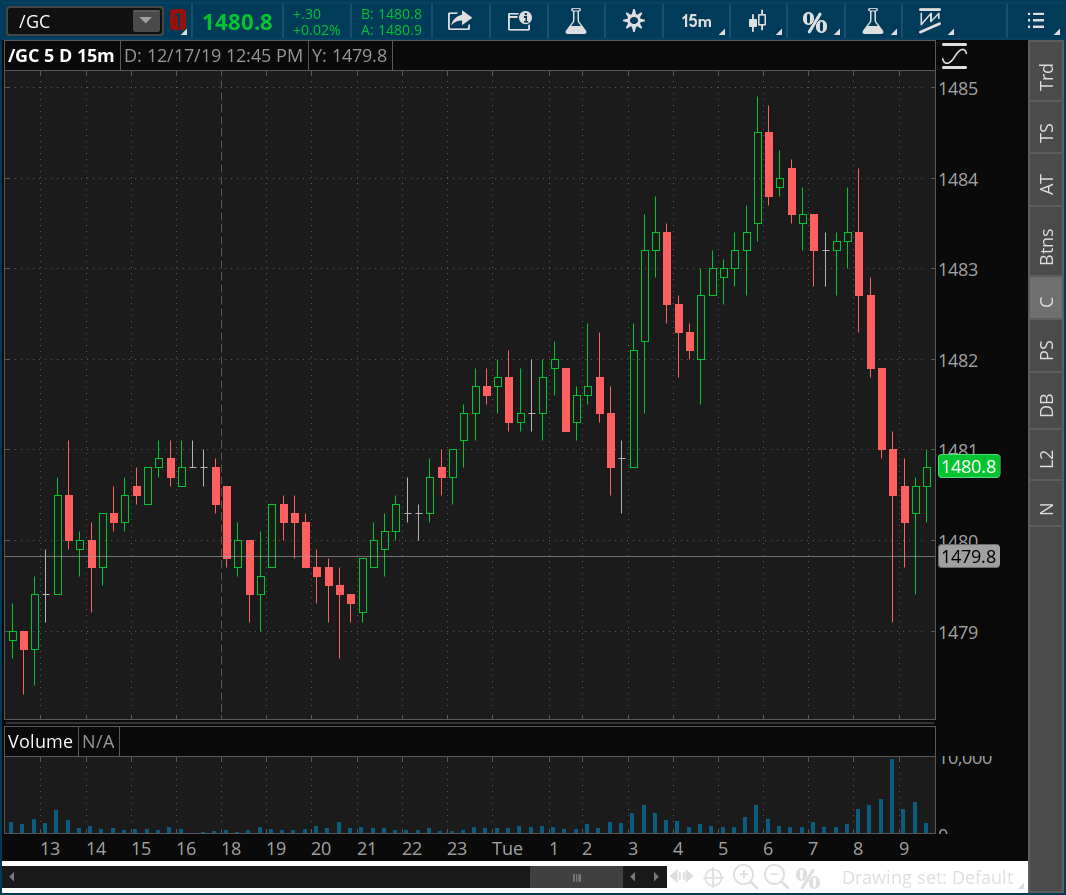This screenshot has width=1066, height=895.
Task: Click the B: 1480.8 A: 1480.9 bid/ask quote
Action: (391, 22)
